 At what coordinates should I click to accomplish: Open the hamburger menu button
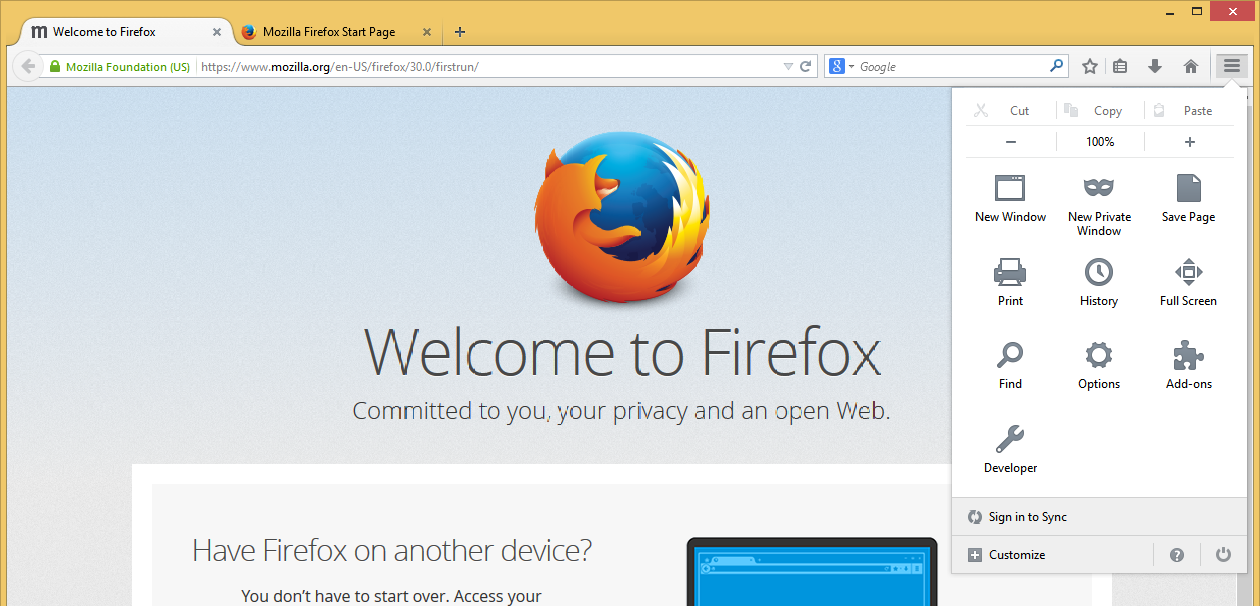[x=1231, y=66]
